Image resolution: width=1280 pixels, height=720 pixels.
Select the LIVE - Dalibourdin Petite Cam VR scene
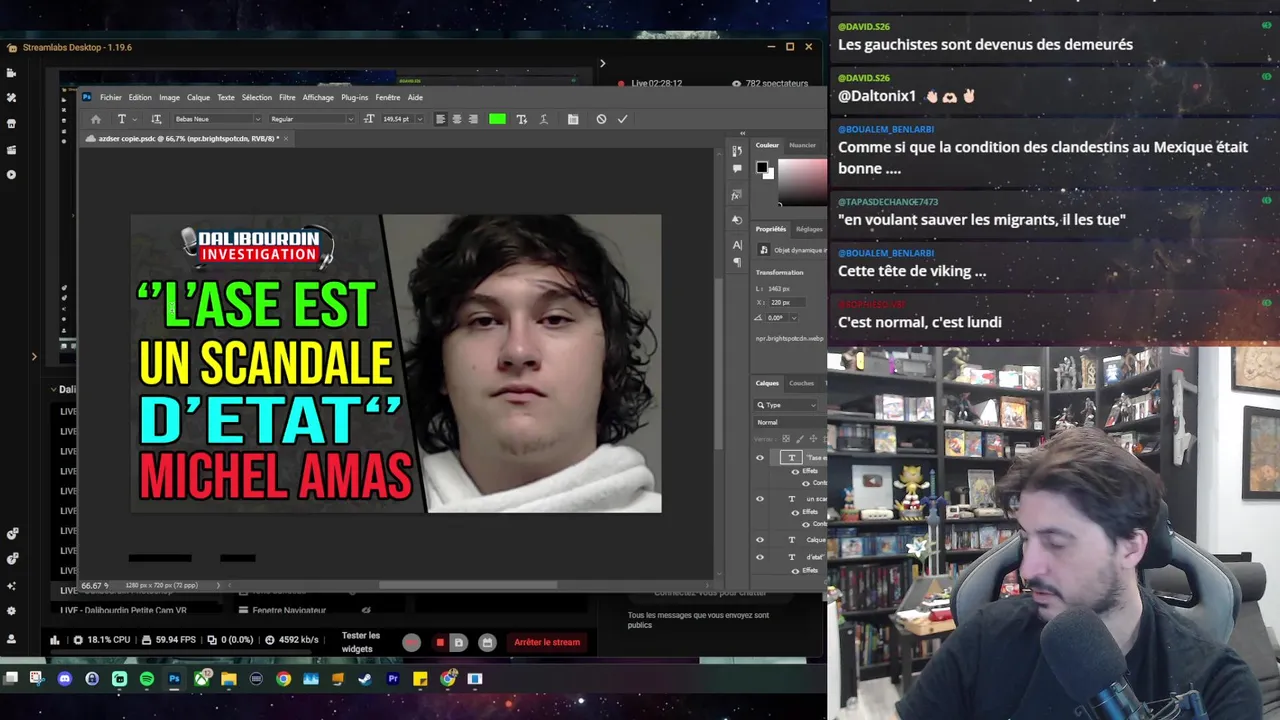[x=123, y=610]
